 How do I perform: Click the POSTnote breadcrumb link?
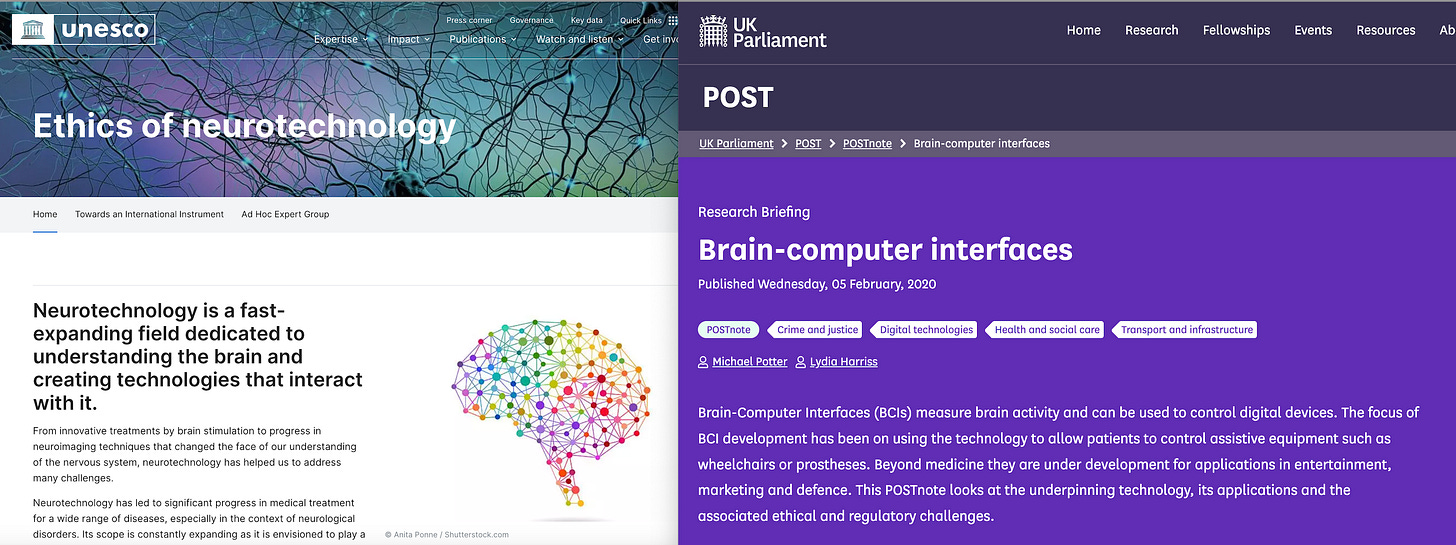[867, 143]
